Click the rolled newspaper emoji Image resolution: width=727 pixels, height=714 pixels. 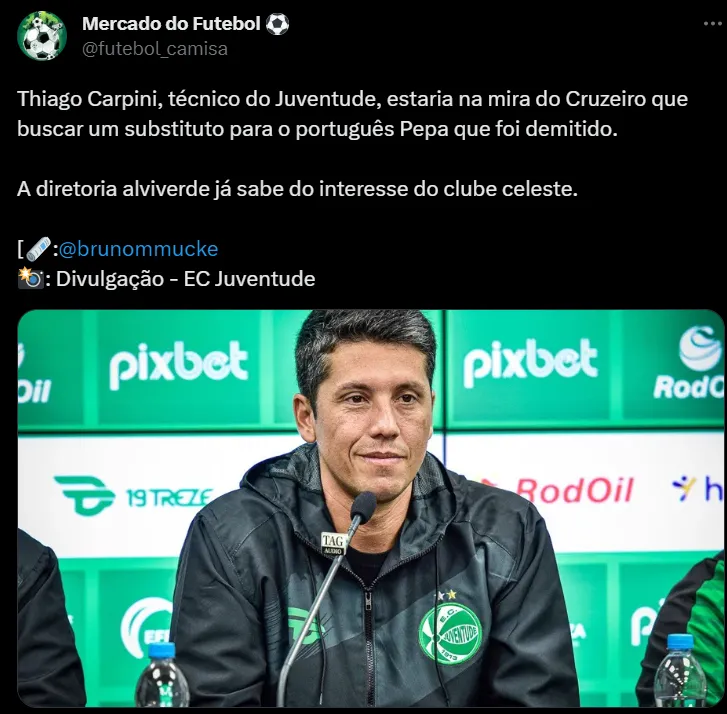pos(38,249)
